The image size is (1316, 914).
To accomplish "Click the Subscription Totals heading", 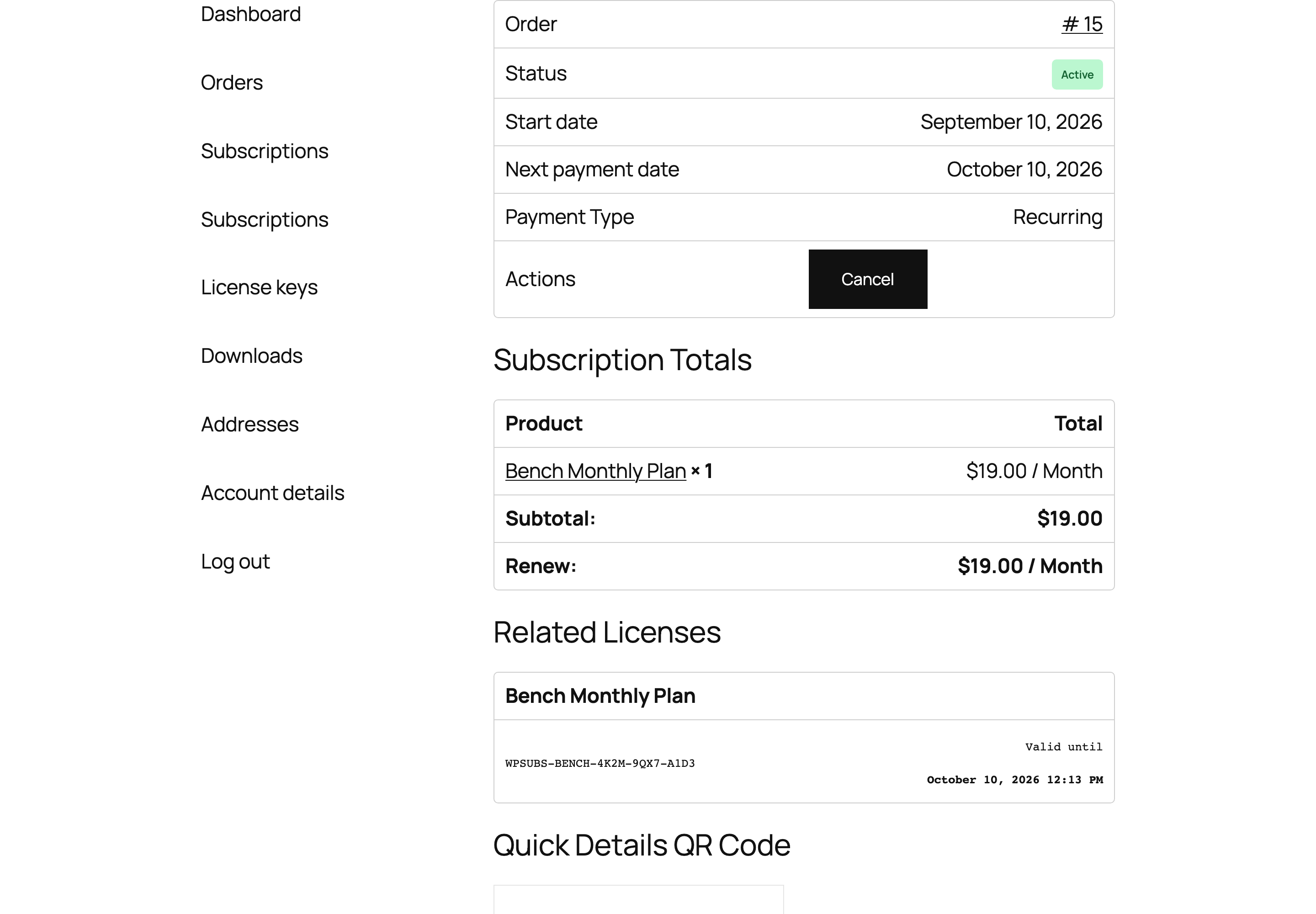I will pyautogui.click(x=622, y=360).
